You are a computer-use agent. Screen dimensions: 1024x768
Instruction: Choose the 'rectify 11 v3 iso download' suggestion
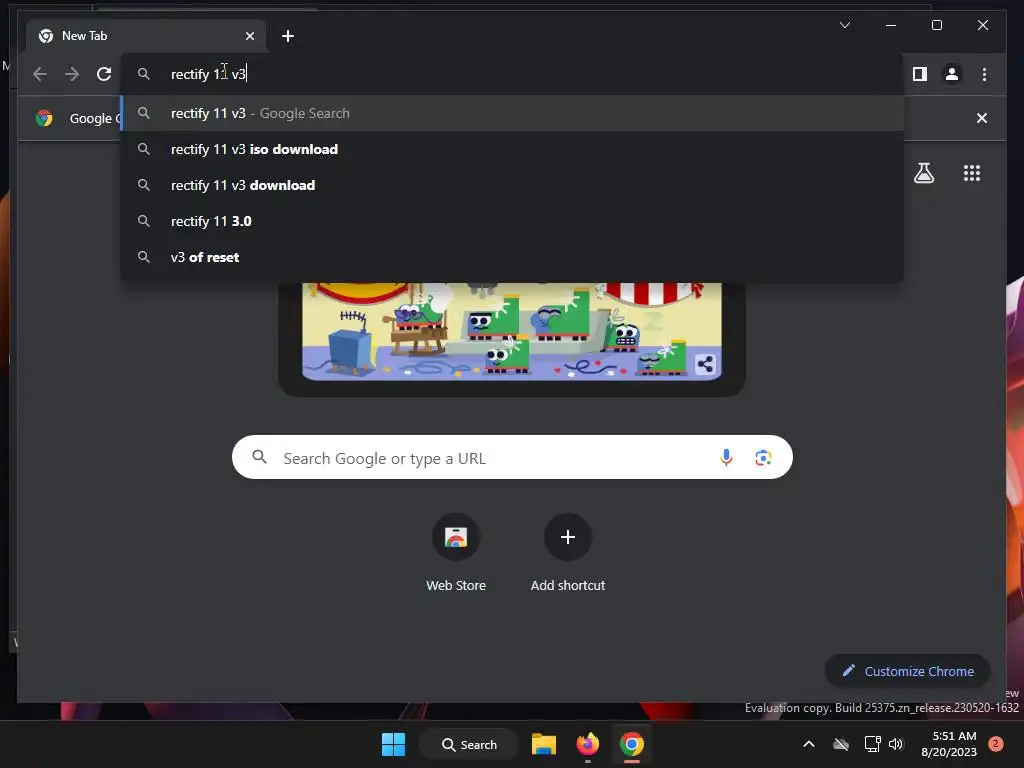[513, 149]
